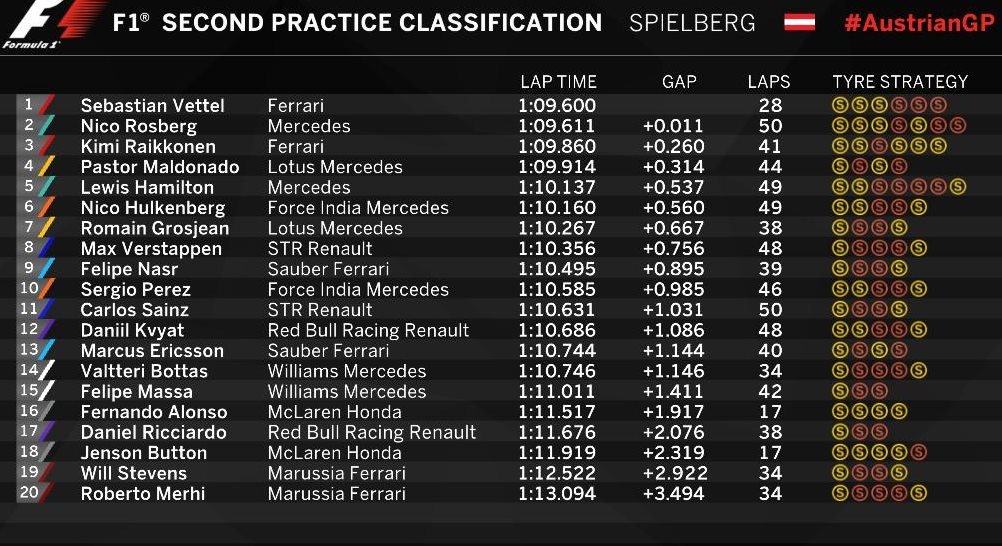Viewport: 1002px width, 546px height.
Task: Click the last tyre icon in Rosberg's row
Action: click(x=958, y=126)
